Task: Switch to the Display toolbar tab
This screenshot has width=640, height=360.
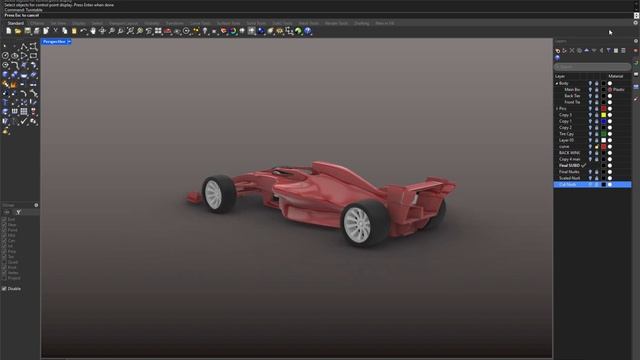Action: [x=79, y=23]
